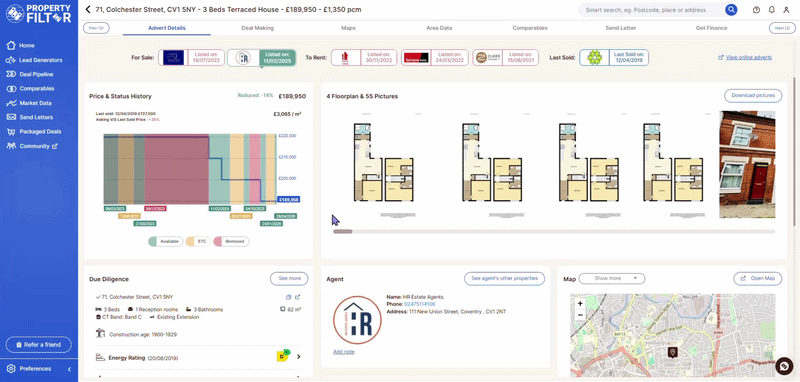Click See agent's other properties
The width and height of the screenshot is (800, 382).
click(504, 278)
